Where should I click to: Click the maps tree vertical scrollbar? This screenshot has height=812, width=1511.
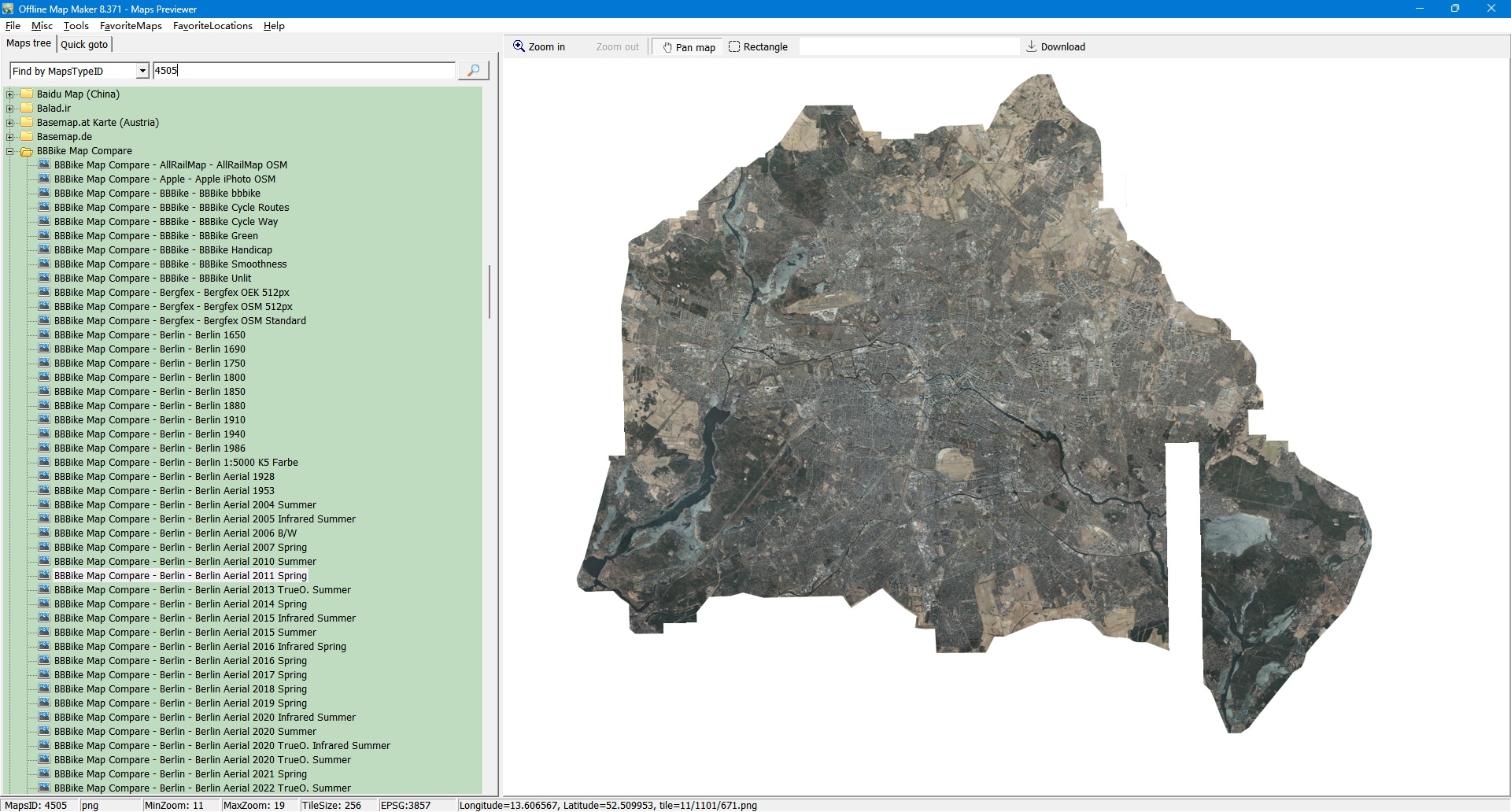pyautogui.click(x=490, y=291)
